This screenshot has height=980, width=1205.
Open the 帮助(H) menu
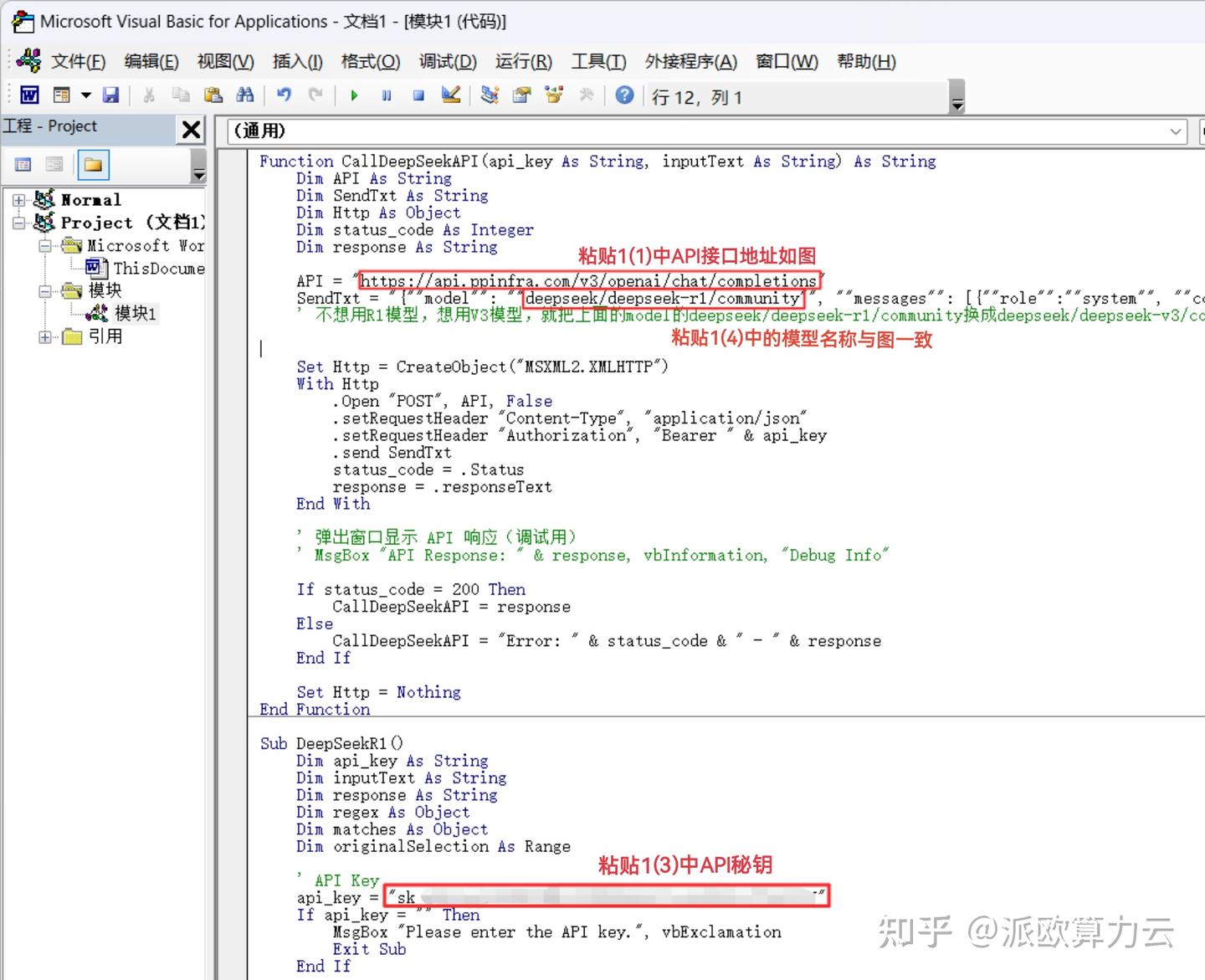(866, 61)
